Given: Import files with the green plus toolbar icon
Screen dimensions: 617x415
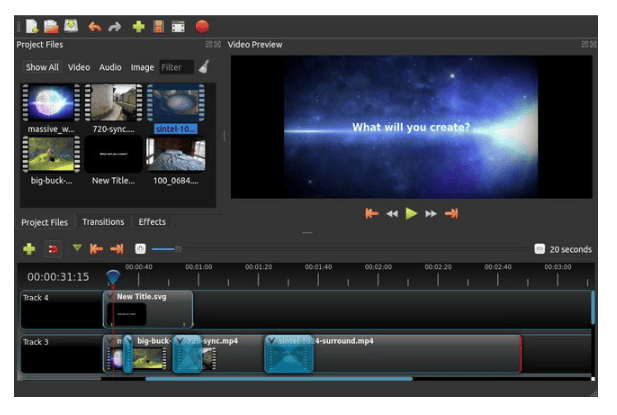Looking at the screenshot, I should pyautogui.click(x=139, y=27).
